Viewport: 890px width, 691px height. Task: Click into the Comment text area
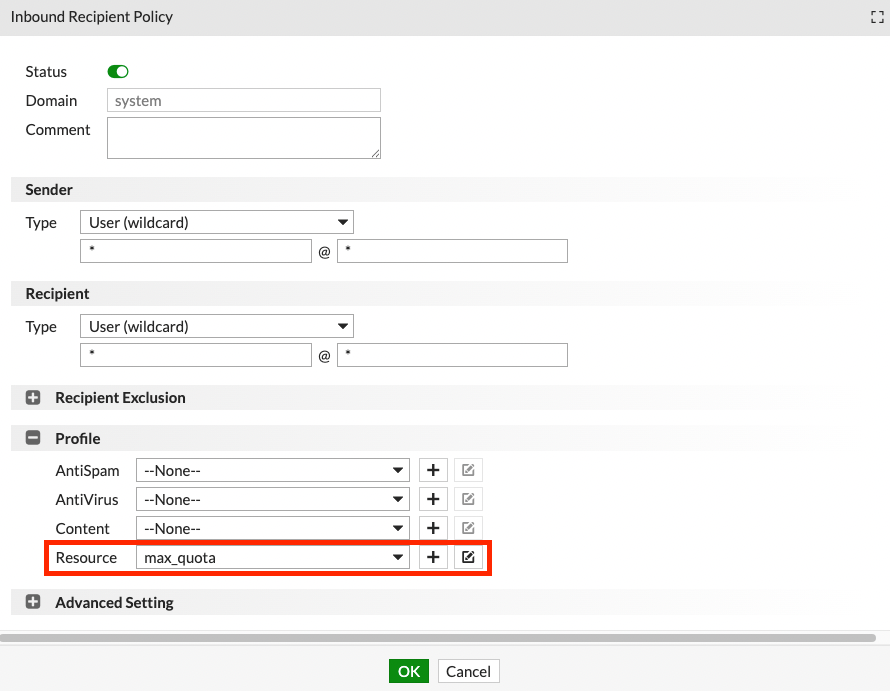243,138
